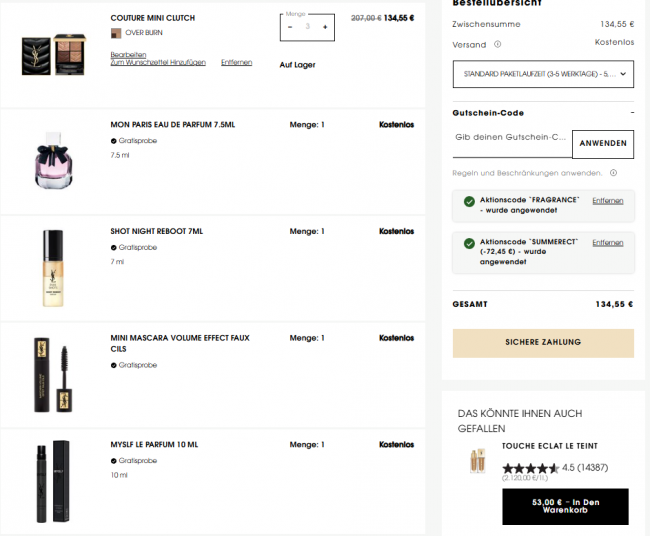Click Bearbeiten link for Couture Mini Clutch
Screen dimensions: 650x536
128,55
